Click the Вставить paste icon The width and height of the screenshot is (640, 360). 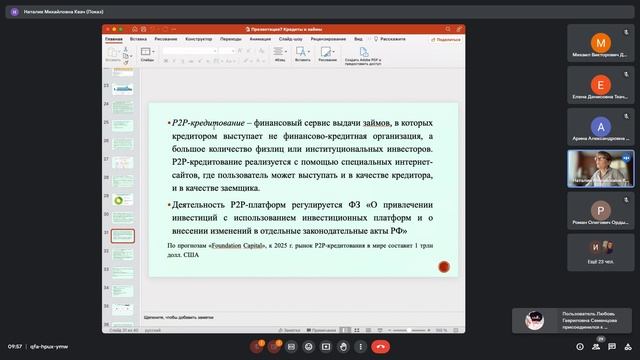pyautogui.click(x=112, y=52)
